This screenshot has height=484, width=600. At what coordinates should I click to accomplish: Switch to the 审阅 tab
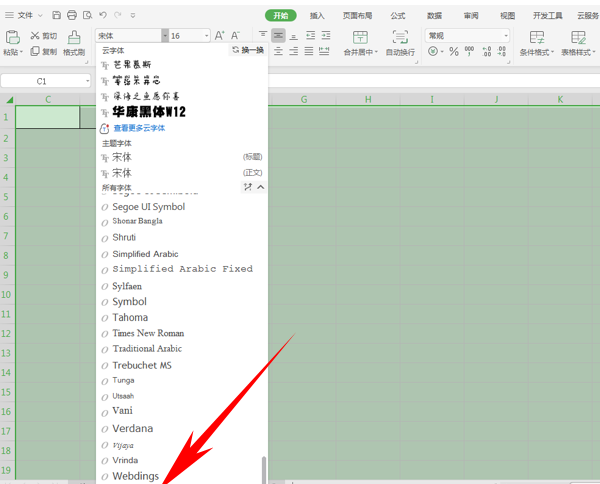[471, 15]
